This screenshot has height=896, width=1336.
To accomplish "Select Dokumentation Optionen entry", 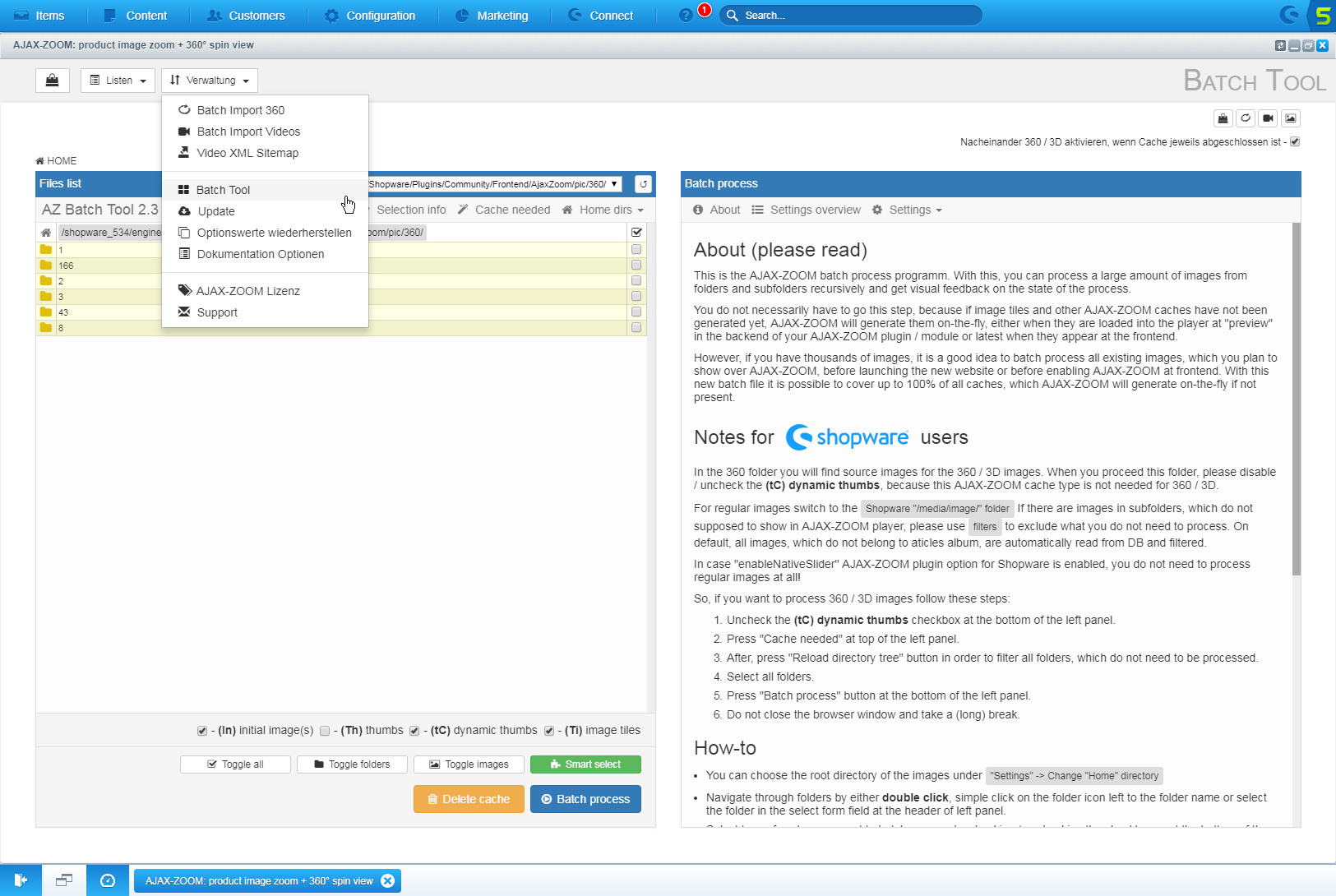I will [265, 254].
